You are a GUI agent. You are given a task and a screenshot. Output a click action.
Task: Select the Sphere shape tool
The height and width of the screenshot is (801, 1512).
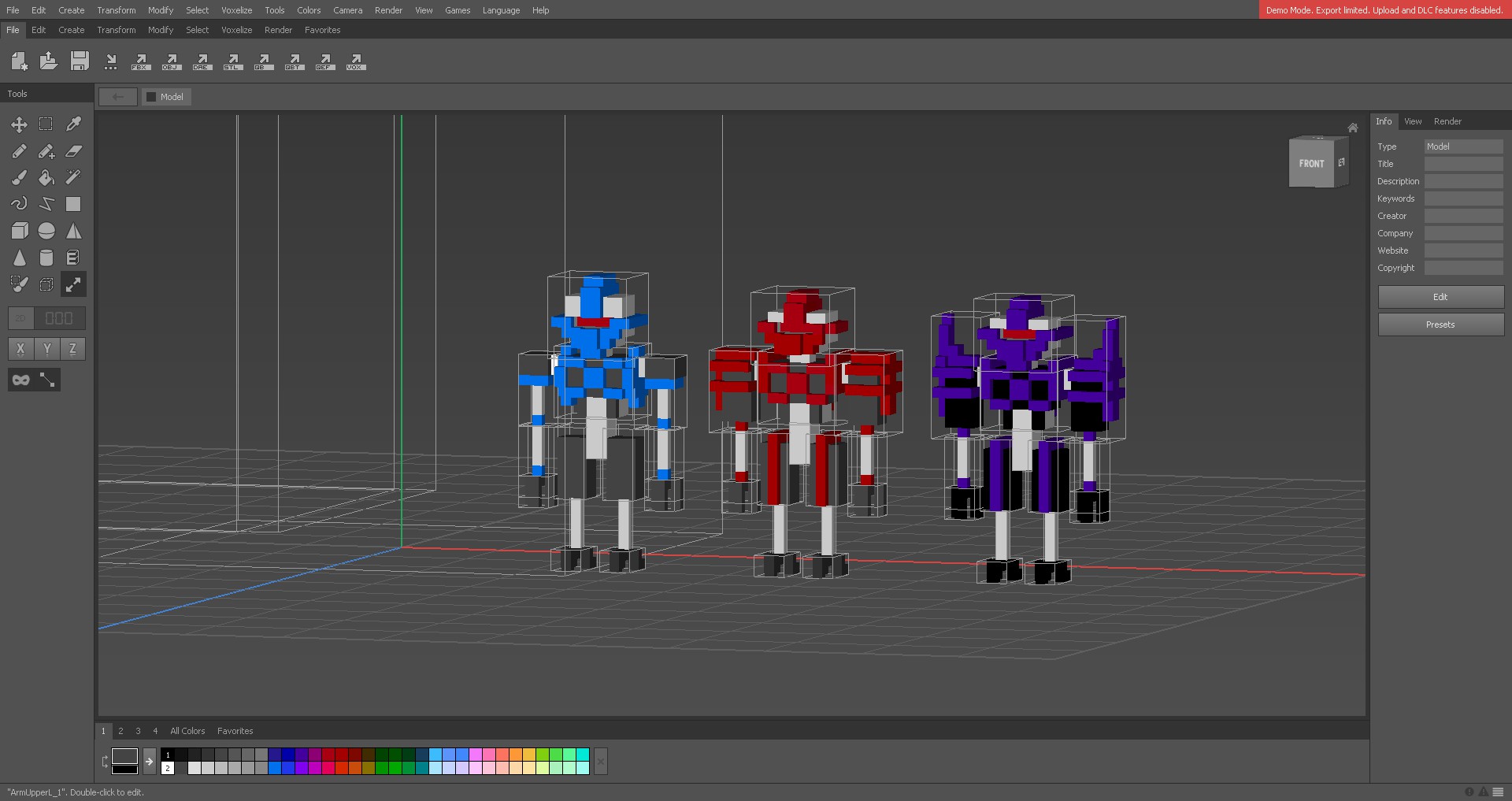(x=46, y=232)
